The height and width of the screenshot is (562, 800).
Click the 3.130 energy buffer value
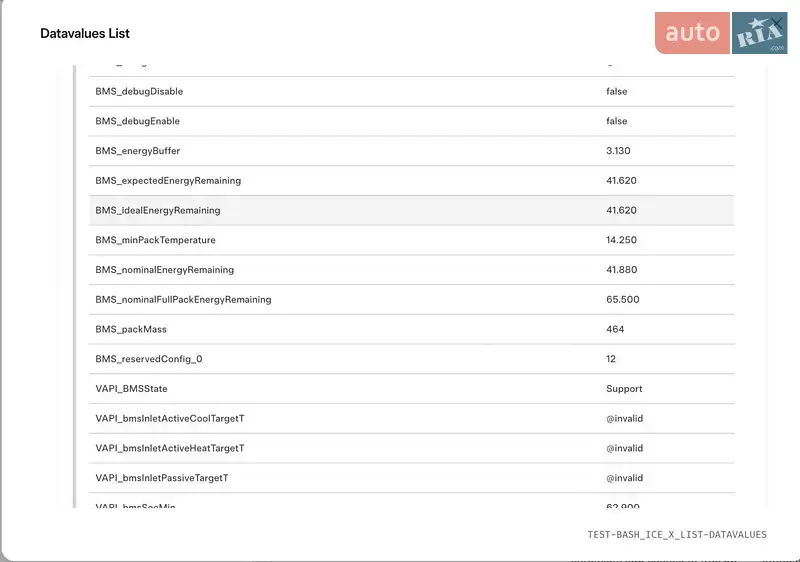tap(618, 151)
